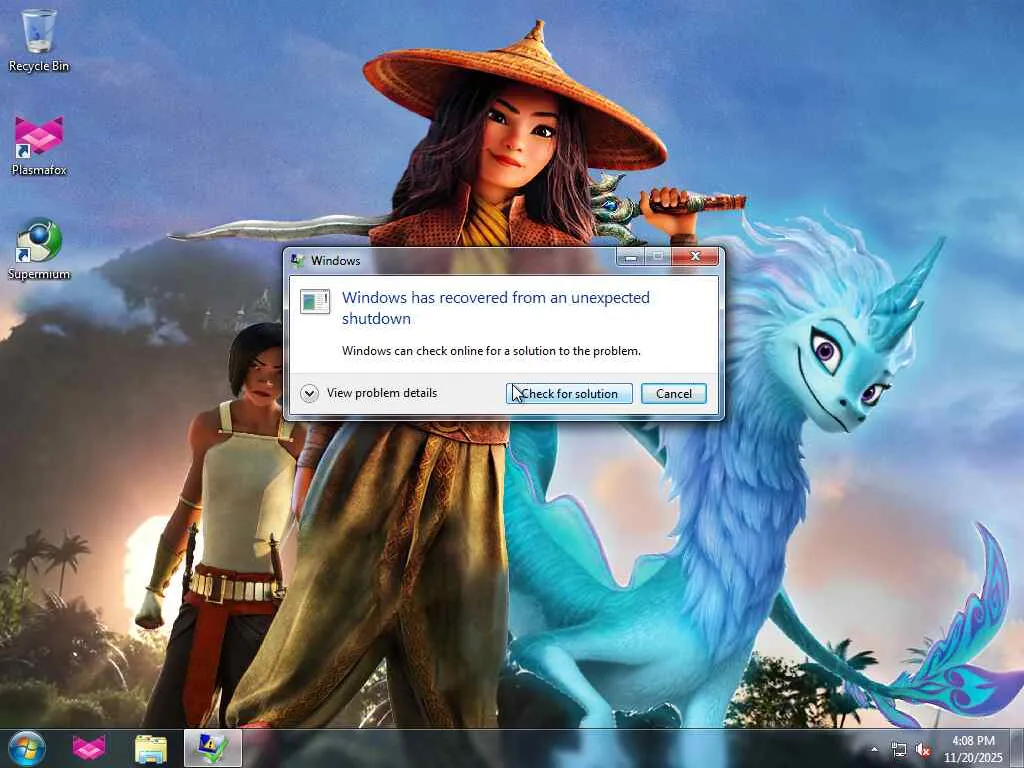Click the Windows dialog title bar icon
This screenshot has height=768, width=1024.
click(298, 261)
